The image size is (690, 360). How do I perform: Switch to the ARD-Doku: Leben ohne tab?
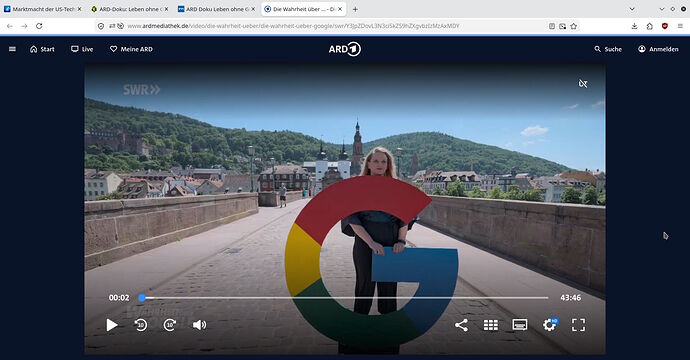130,9
